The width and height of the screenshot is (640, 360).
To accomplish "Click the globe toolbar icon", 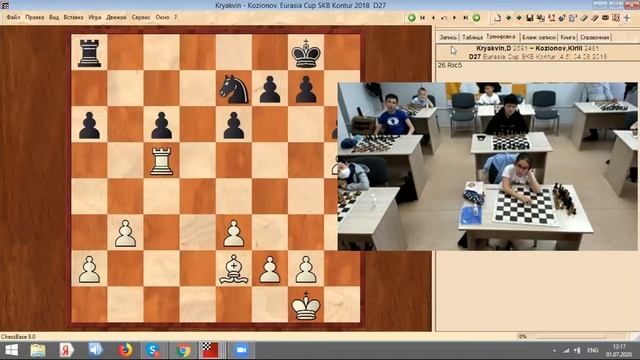I will 562,18.
